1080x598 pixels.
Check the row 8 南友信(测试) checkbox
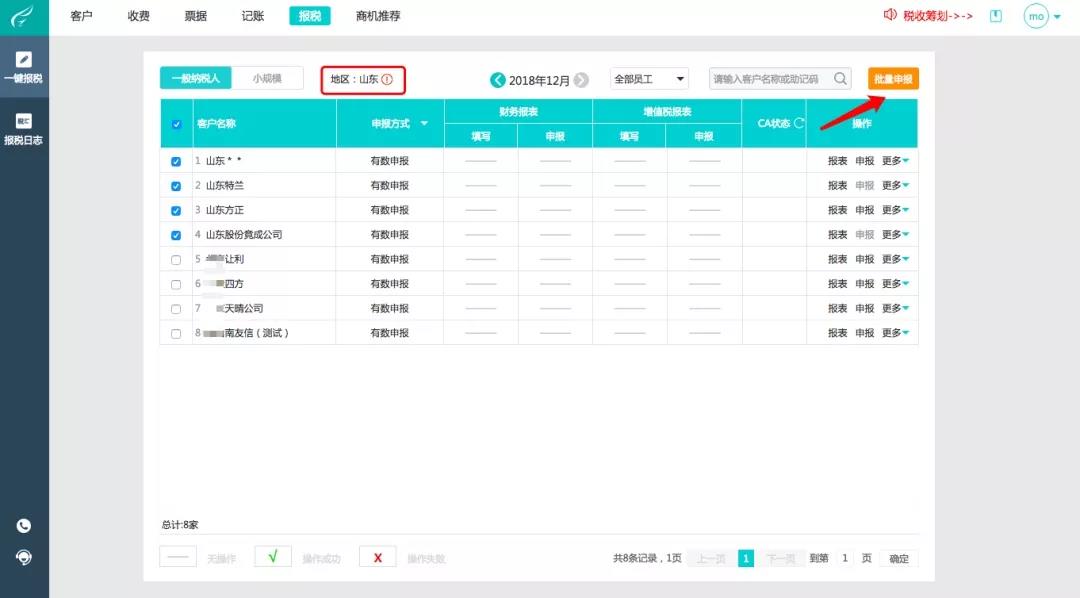tap(176, 333)
